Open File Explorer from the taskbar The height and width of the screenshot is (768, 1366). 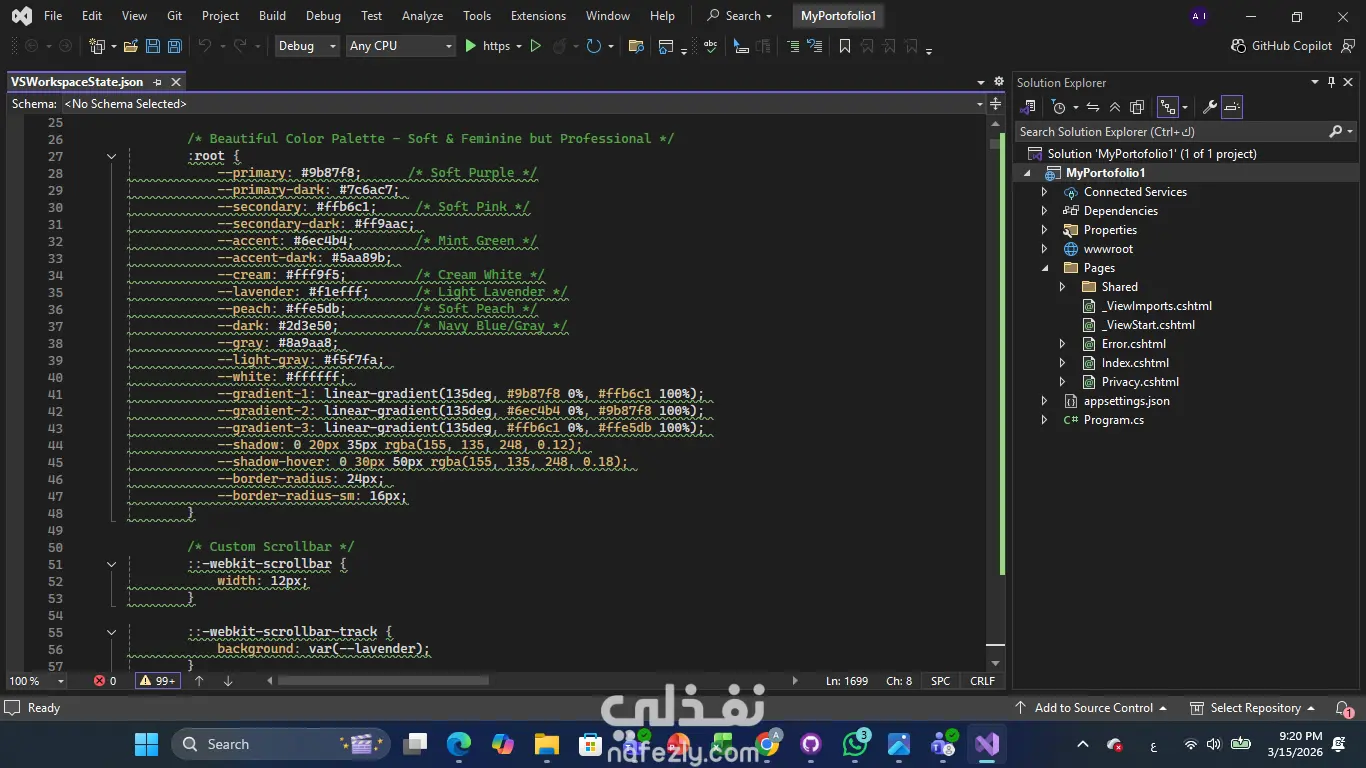(546, 744)
